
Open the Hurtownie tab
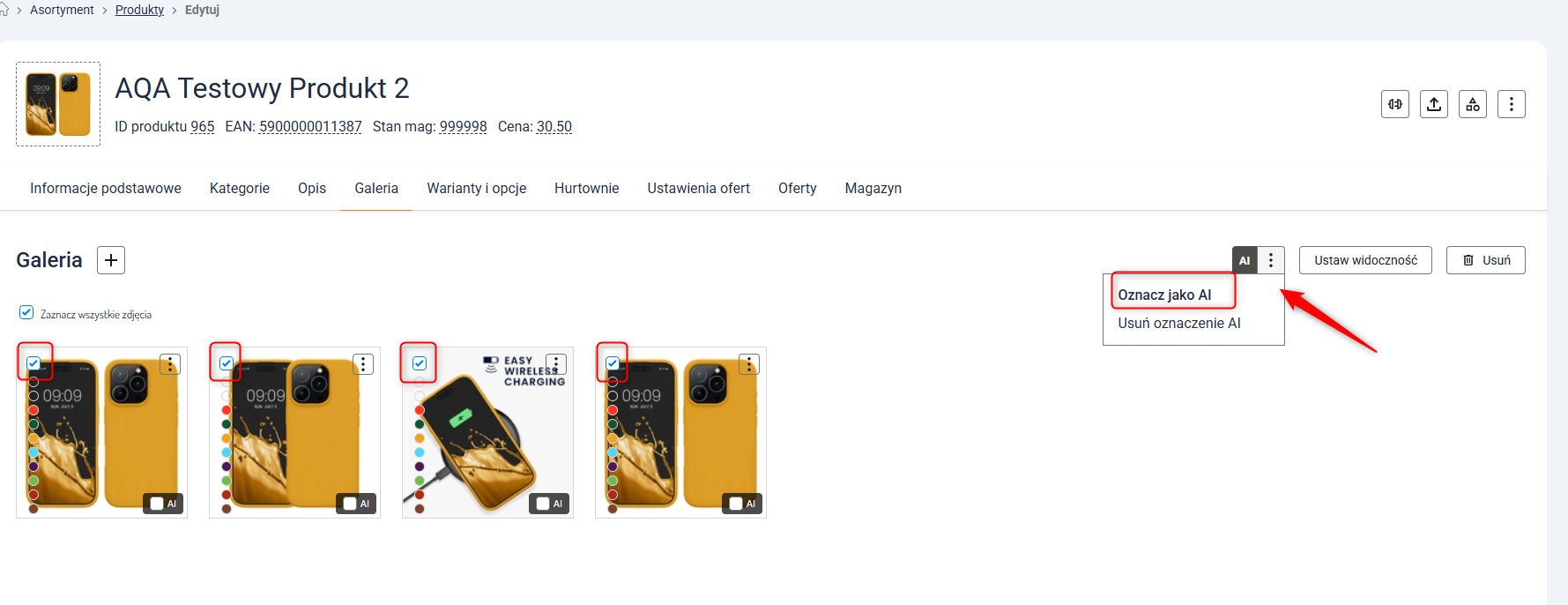pyautogui.click(x=587, y=188)
